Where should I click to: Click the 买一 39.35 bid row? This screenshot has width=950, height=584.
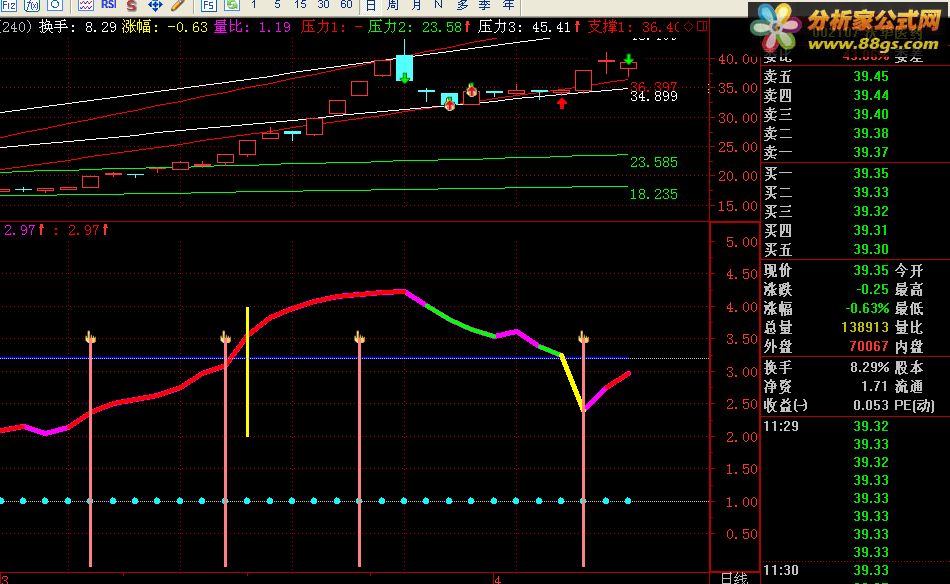pos(826,174)
